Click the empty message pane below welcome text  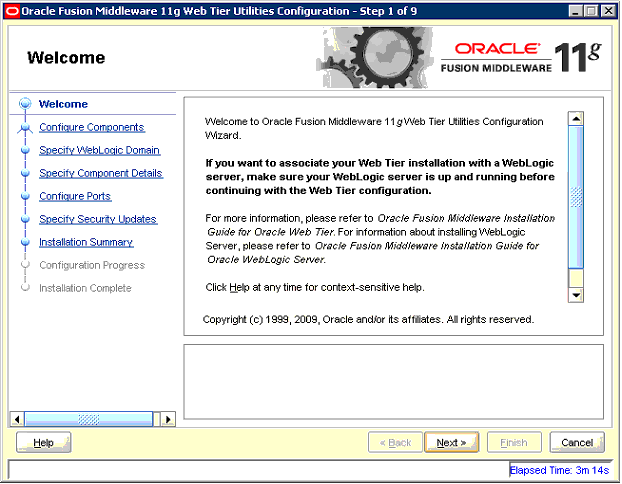coord(394,382)
